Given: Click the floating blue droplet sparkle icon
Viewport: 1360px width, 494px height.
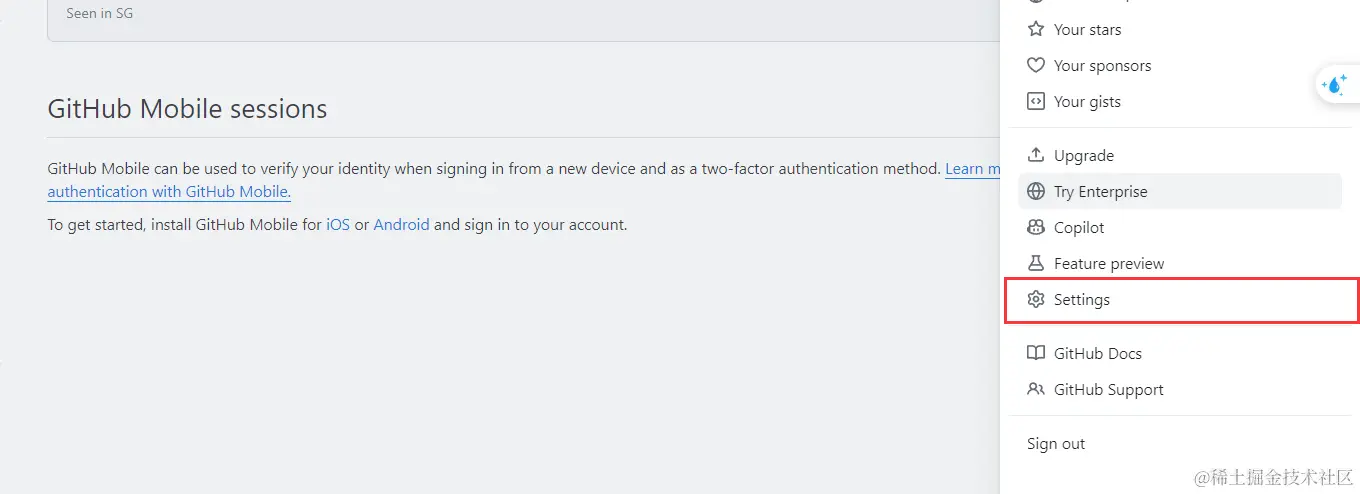Looking at the screenshot, I should (1334, 86).
